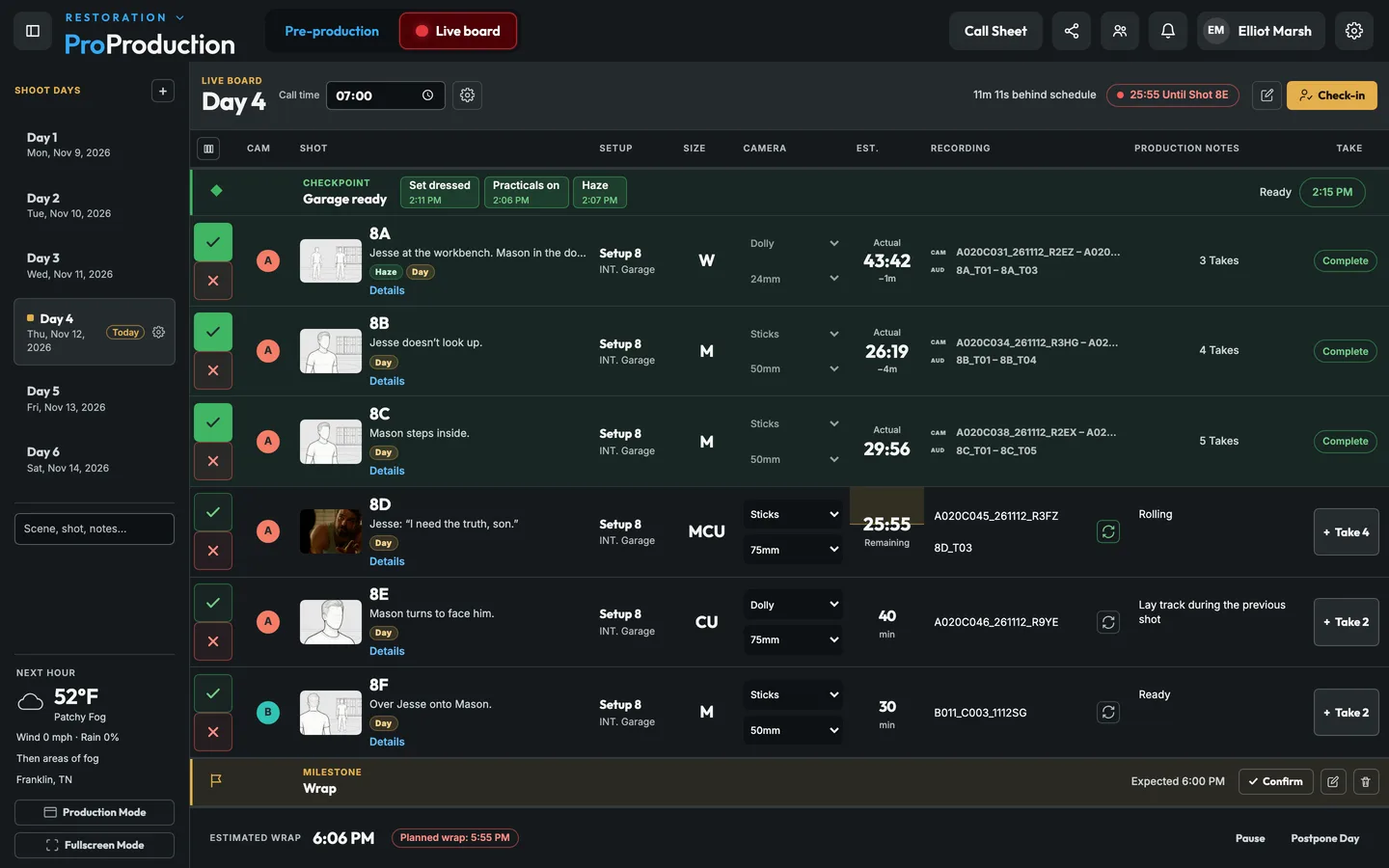Sync recording for shot 8D
The image size is (1389, 868).
(x=1108, y=531)
